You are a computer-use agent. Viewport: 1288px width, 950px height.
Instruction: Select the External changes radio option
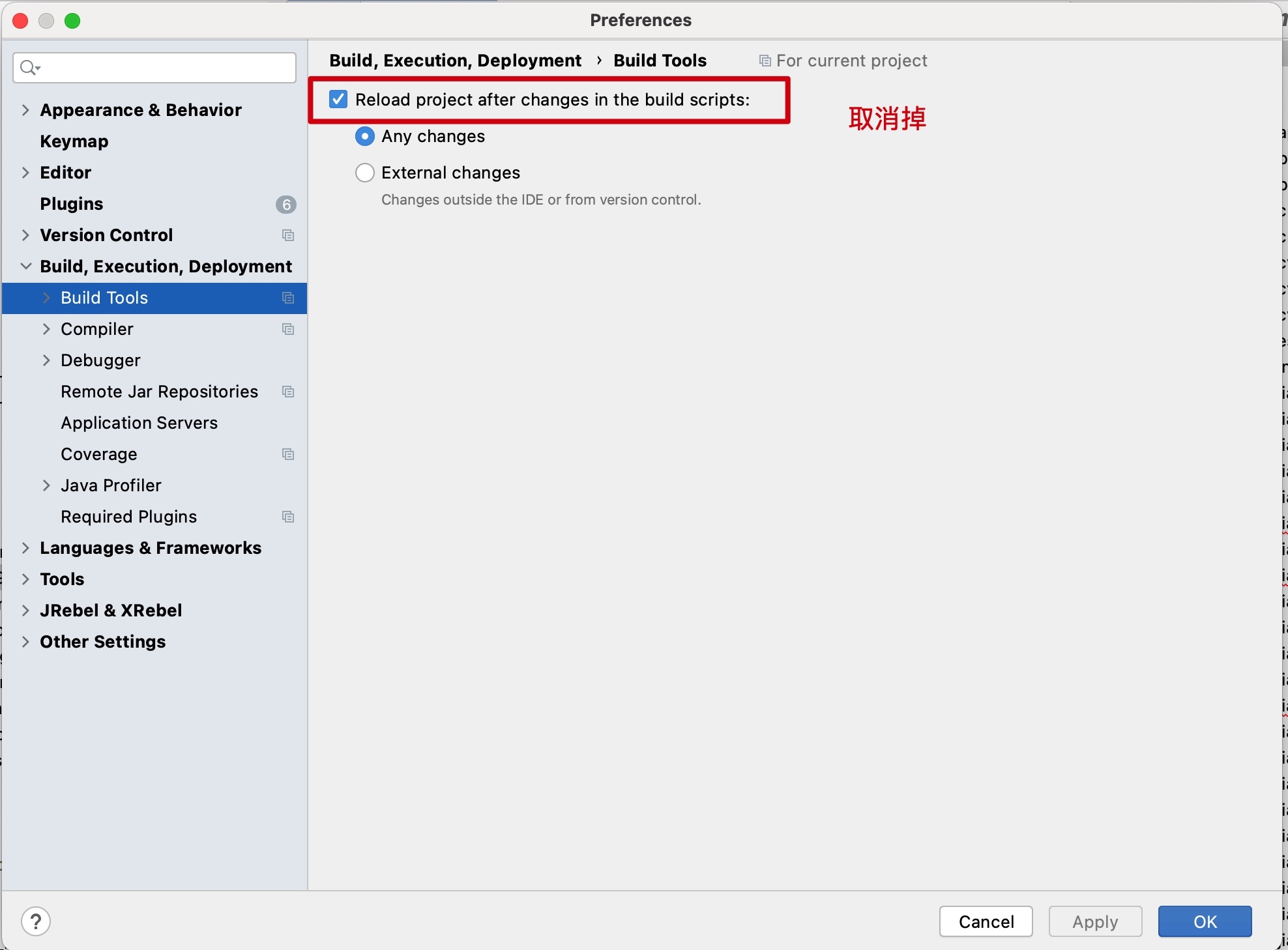(x=365, y=173)
